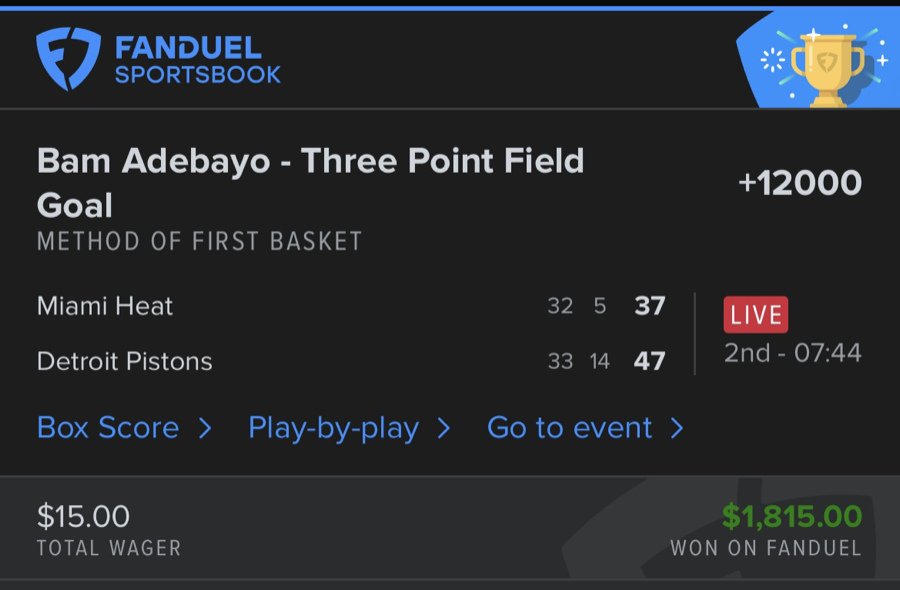Click the $15.00 total wager amount
The width and height of the screenshot is (900, 590).
coord(83,516)
